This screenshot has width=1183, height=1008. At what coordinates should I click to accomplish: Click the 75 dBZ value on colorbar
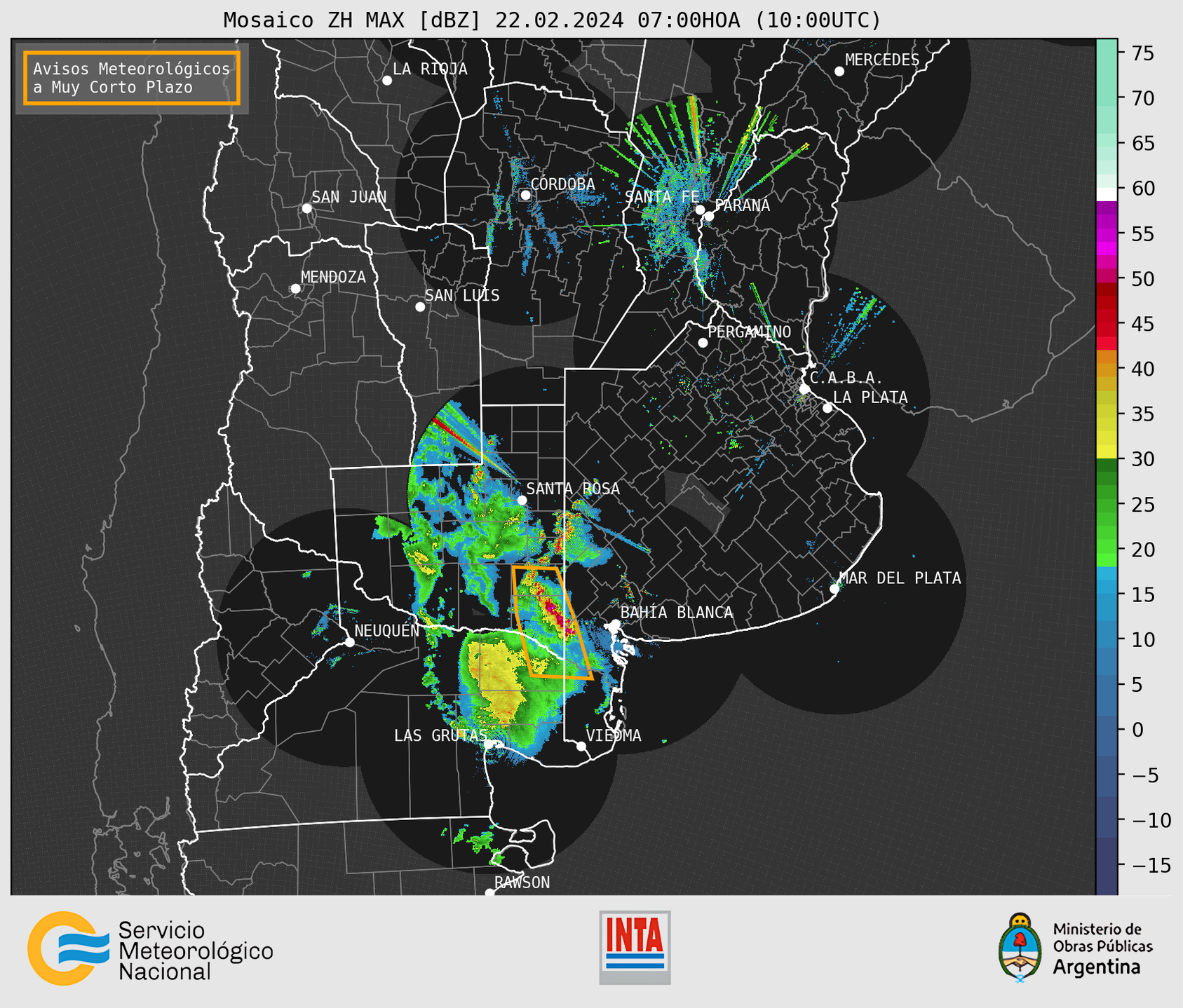(1143, 53)
